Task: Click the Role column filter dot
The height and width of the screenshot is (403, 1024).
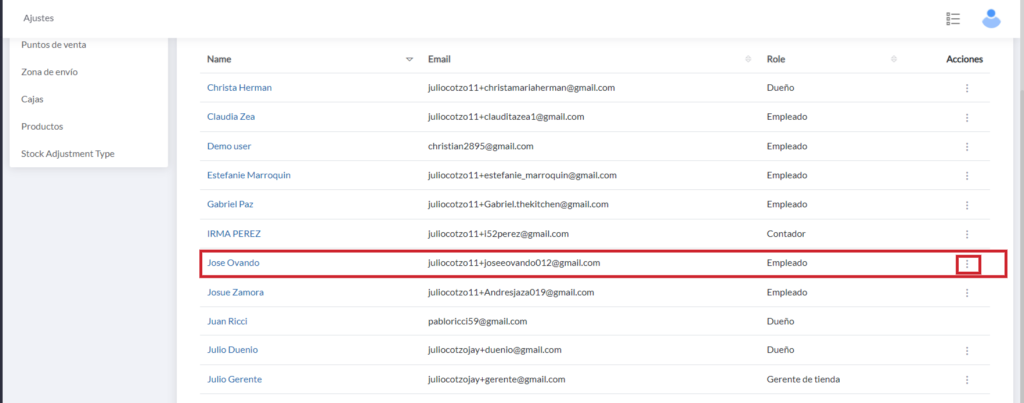Action: tap(893, 60)
